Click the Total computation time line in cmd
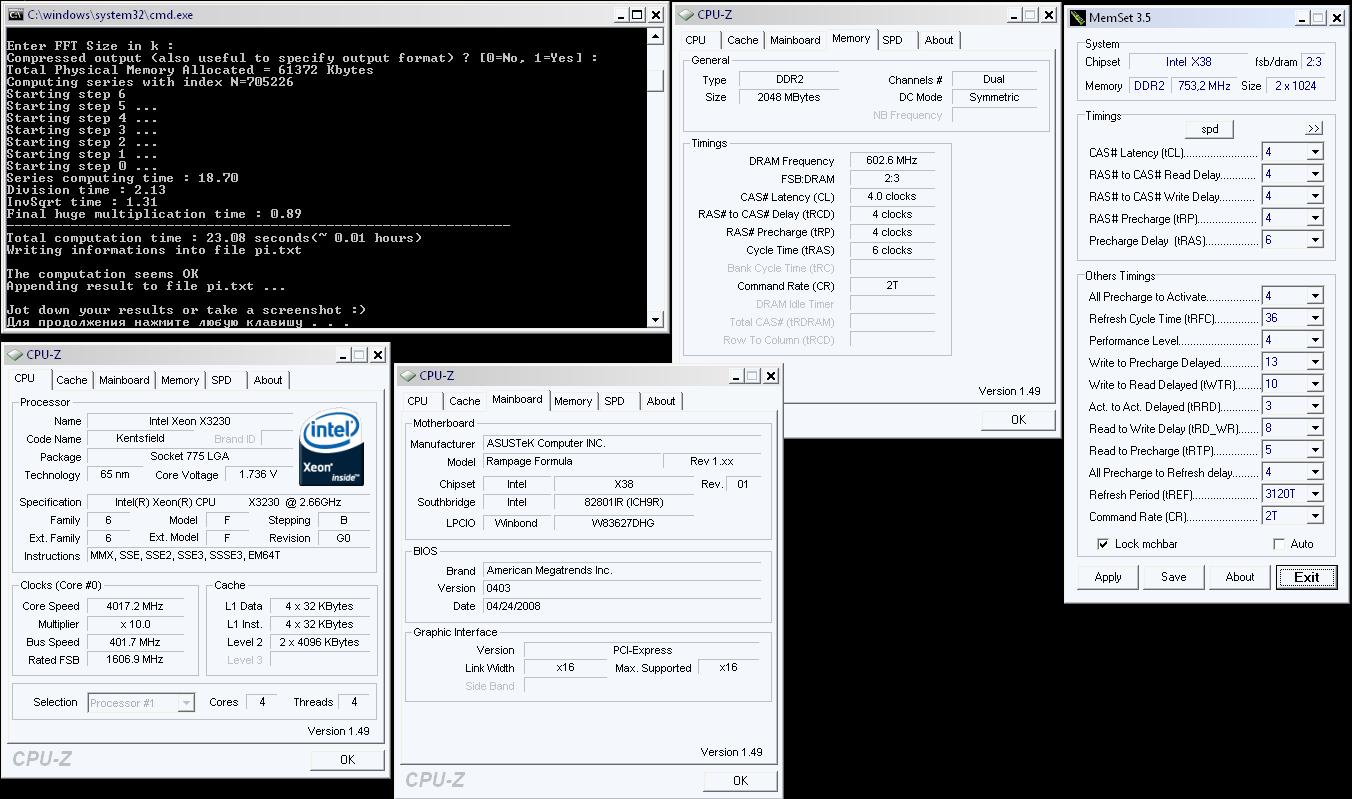 pyautogui.click(x=214, y=238)
